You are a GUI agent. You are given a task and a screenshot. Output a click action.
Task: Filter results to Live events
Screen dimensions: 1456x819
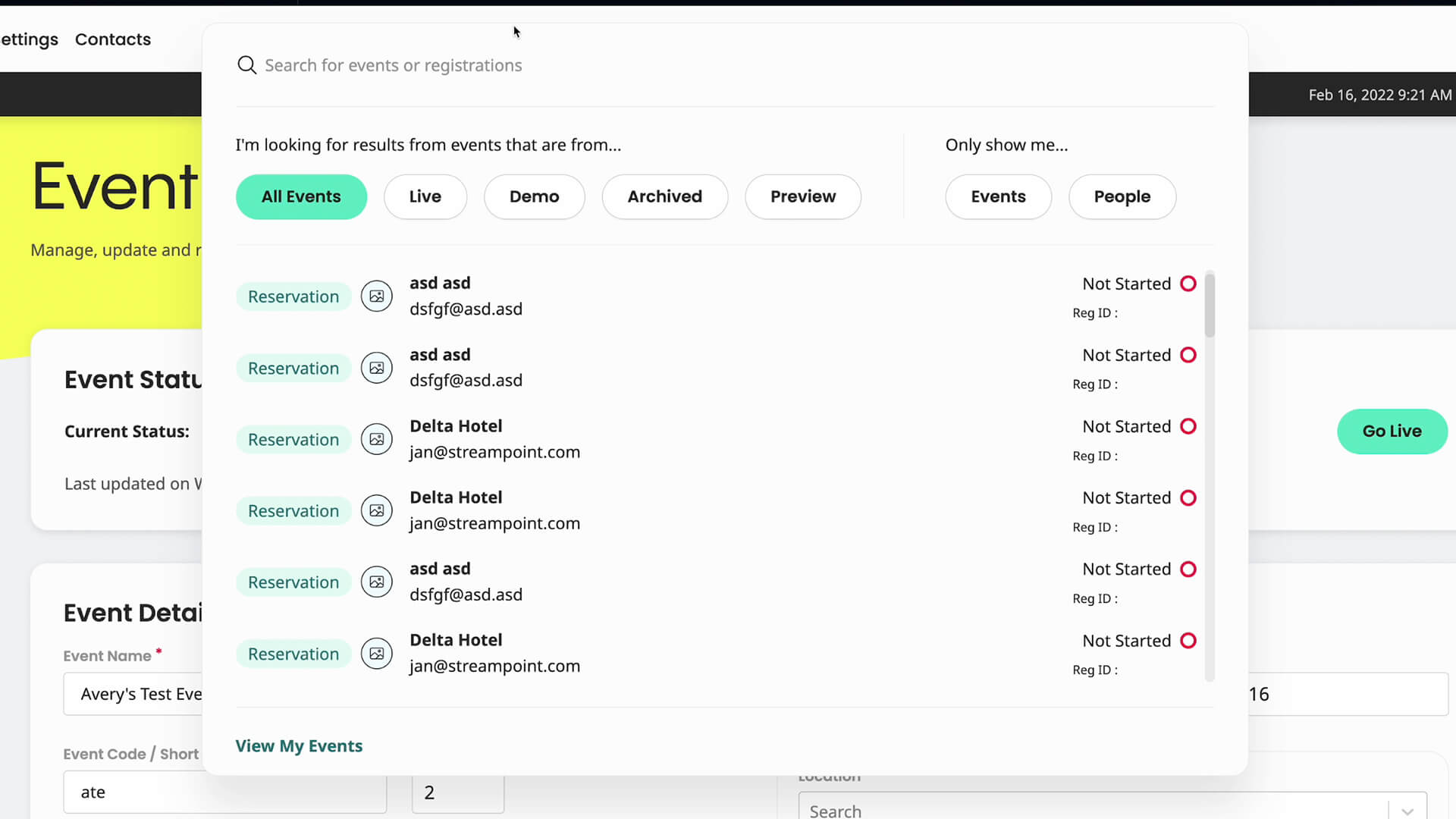[x=425, y=196]
